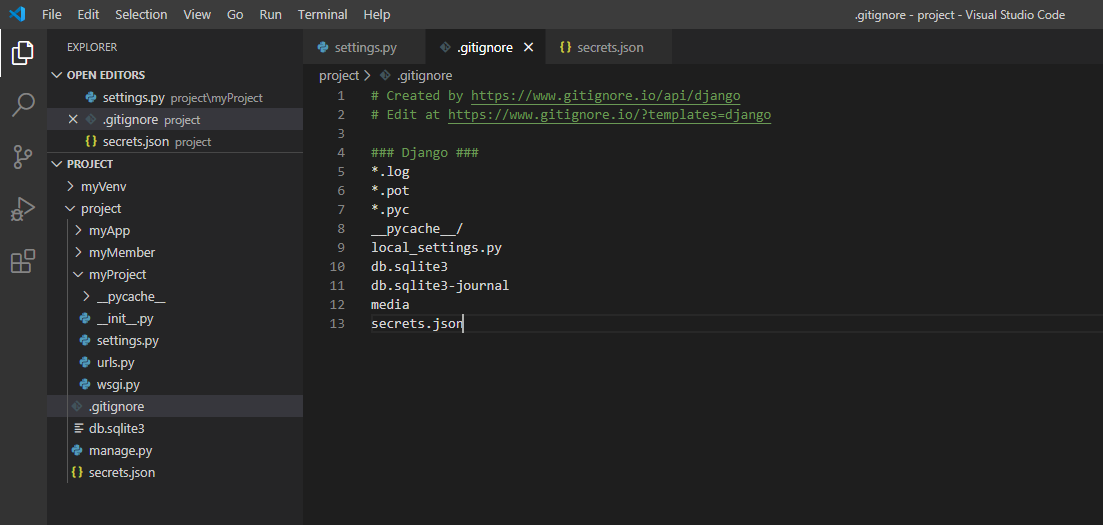The image size is (1103, 525).
Task: Open the View menu
Action: [197, 14]
